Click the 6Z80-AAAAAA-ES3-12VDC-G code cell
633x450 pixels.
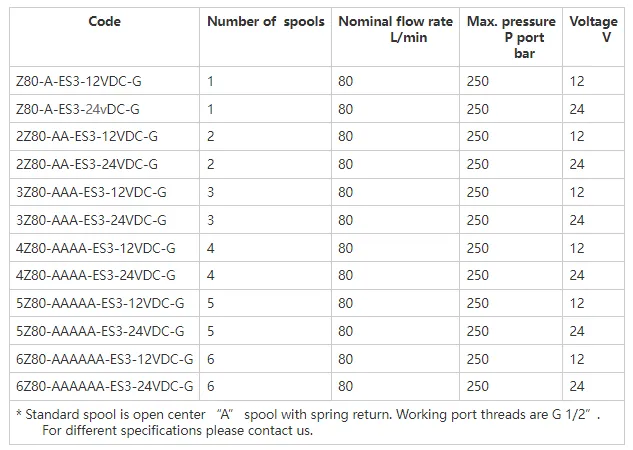point(104,359)
